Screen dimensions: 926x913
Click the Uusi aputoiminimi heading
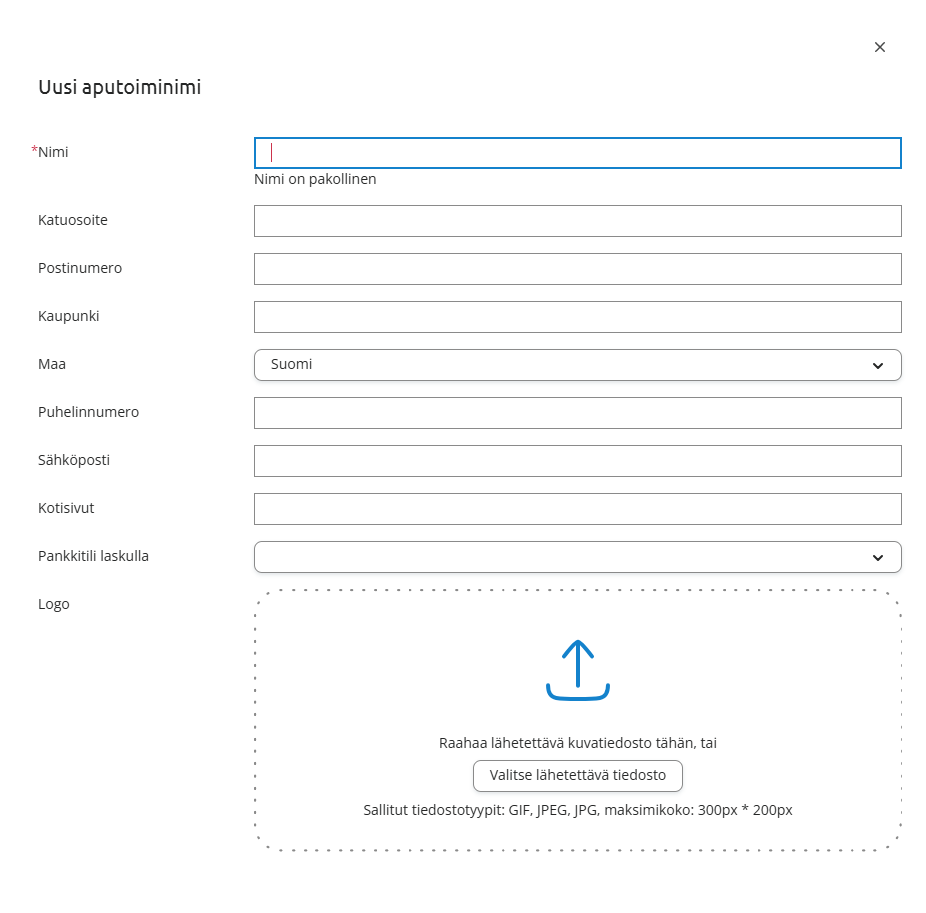click(120, 87)
